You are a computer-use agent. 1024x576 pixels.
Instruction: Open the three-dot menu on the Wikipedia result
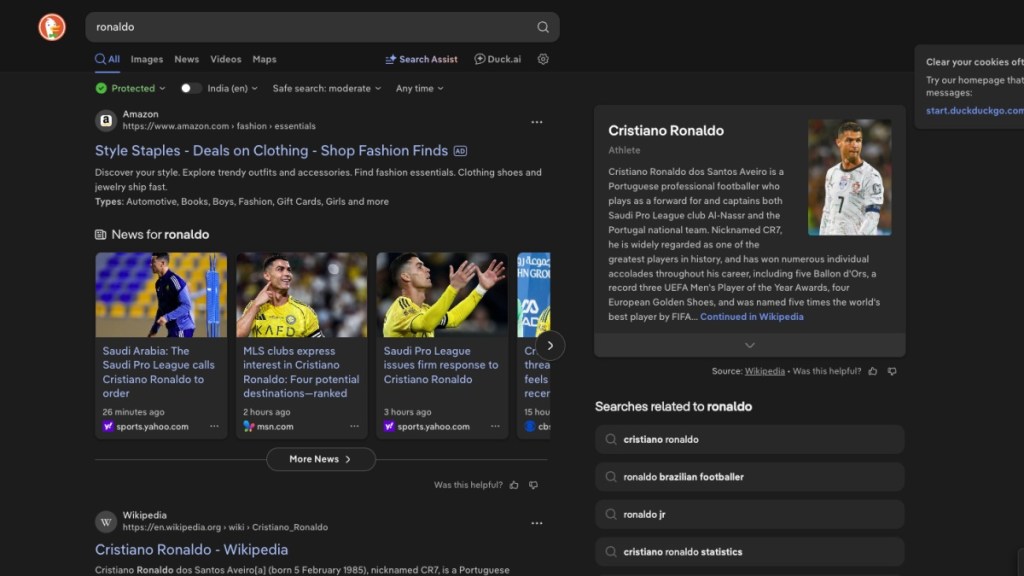[x=537, y=522]
